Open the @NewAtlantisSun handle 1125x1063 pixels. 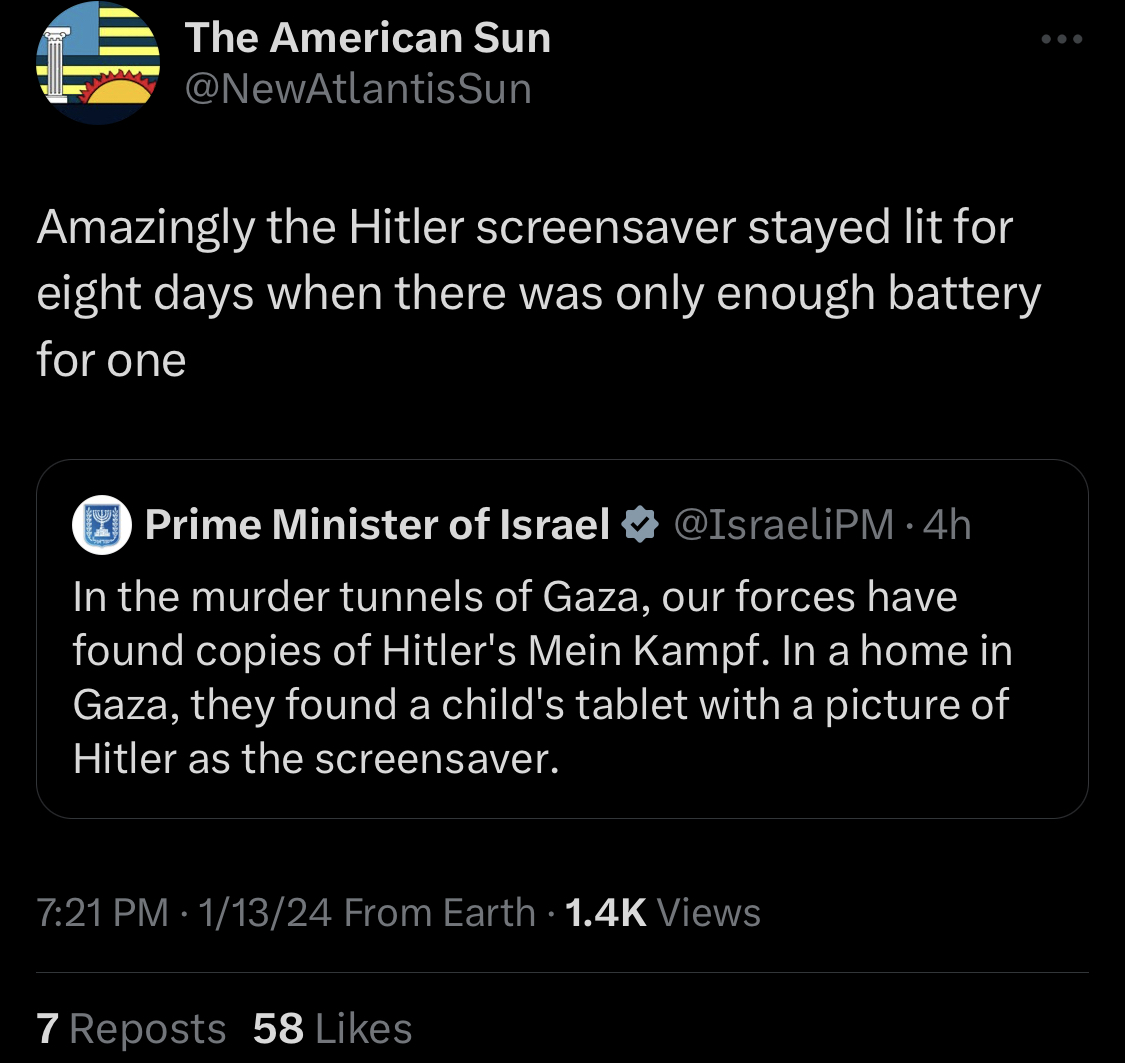pos(358,89)
